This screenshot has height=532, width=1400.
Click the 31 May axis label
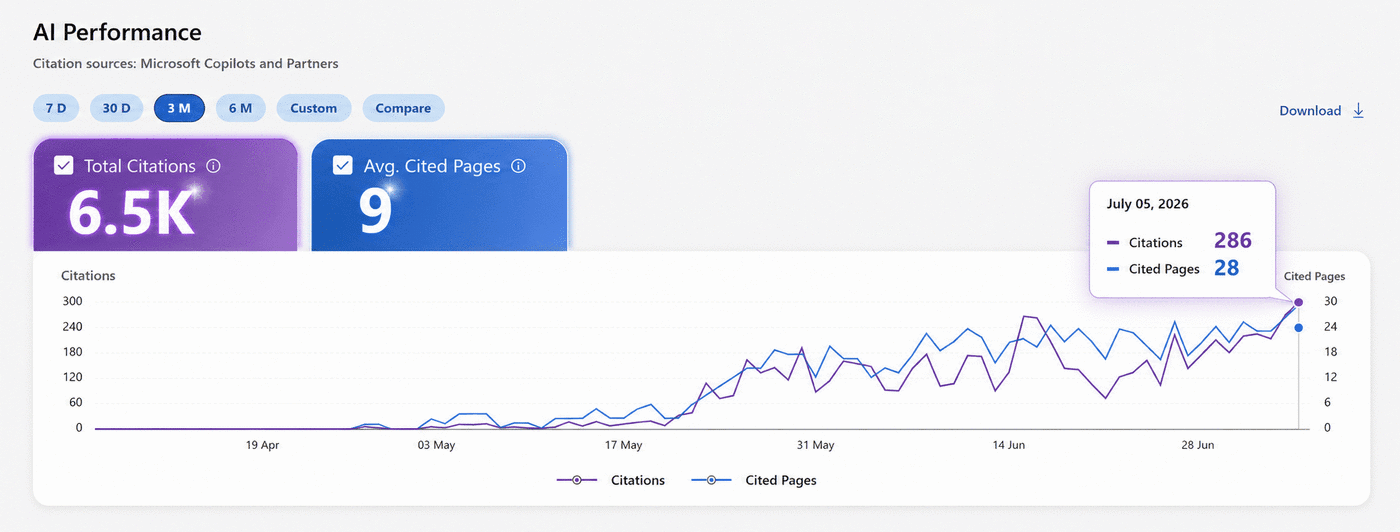click(815, 445)
